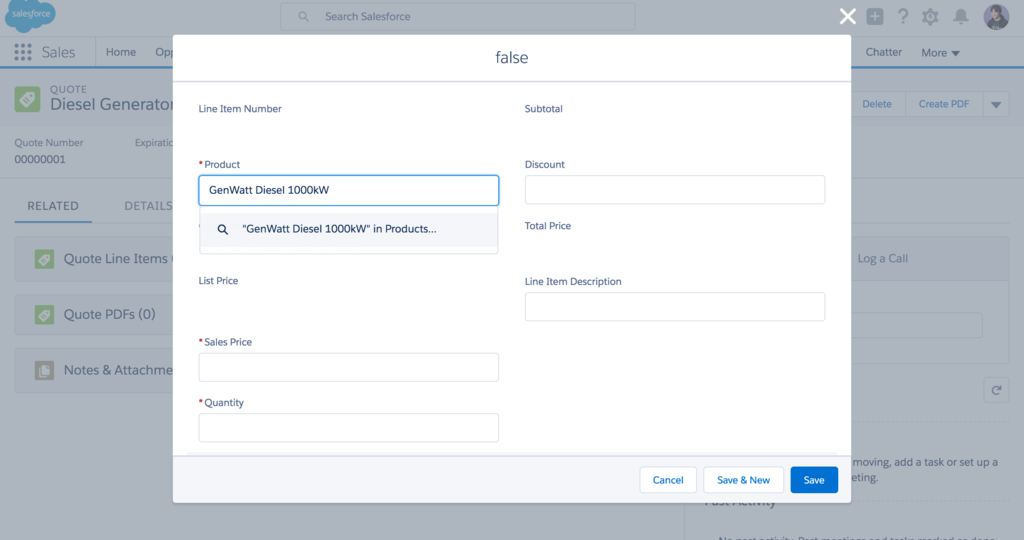Click the Subtotal label
Image resolution: width=1024 pixels, height=540 pixels.
(543, 109)
